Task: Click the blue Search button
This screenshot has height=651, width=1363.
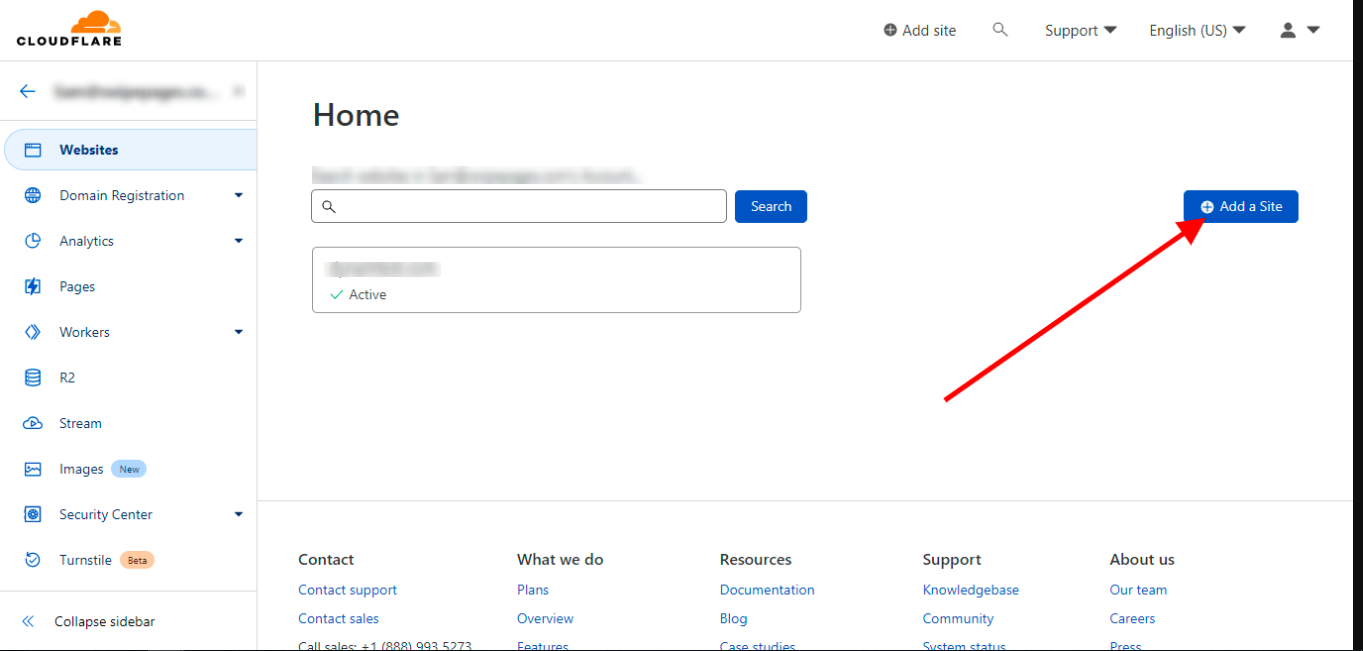Action: pos(771,206)
